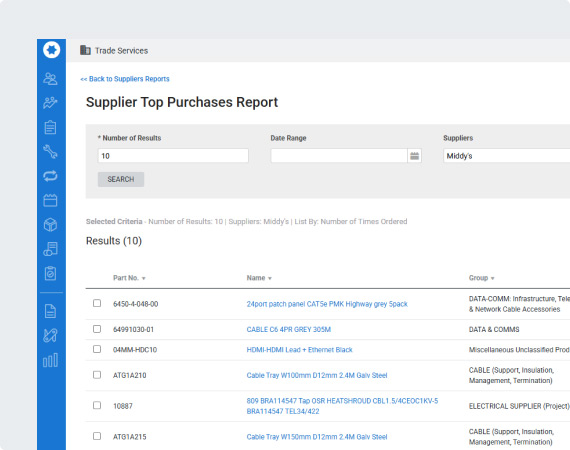Open the home logo icon in sidebar
This screenshot has width=570, height=450.
51,50
